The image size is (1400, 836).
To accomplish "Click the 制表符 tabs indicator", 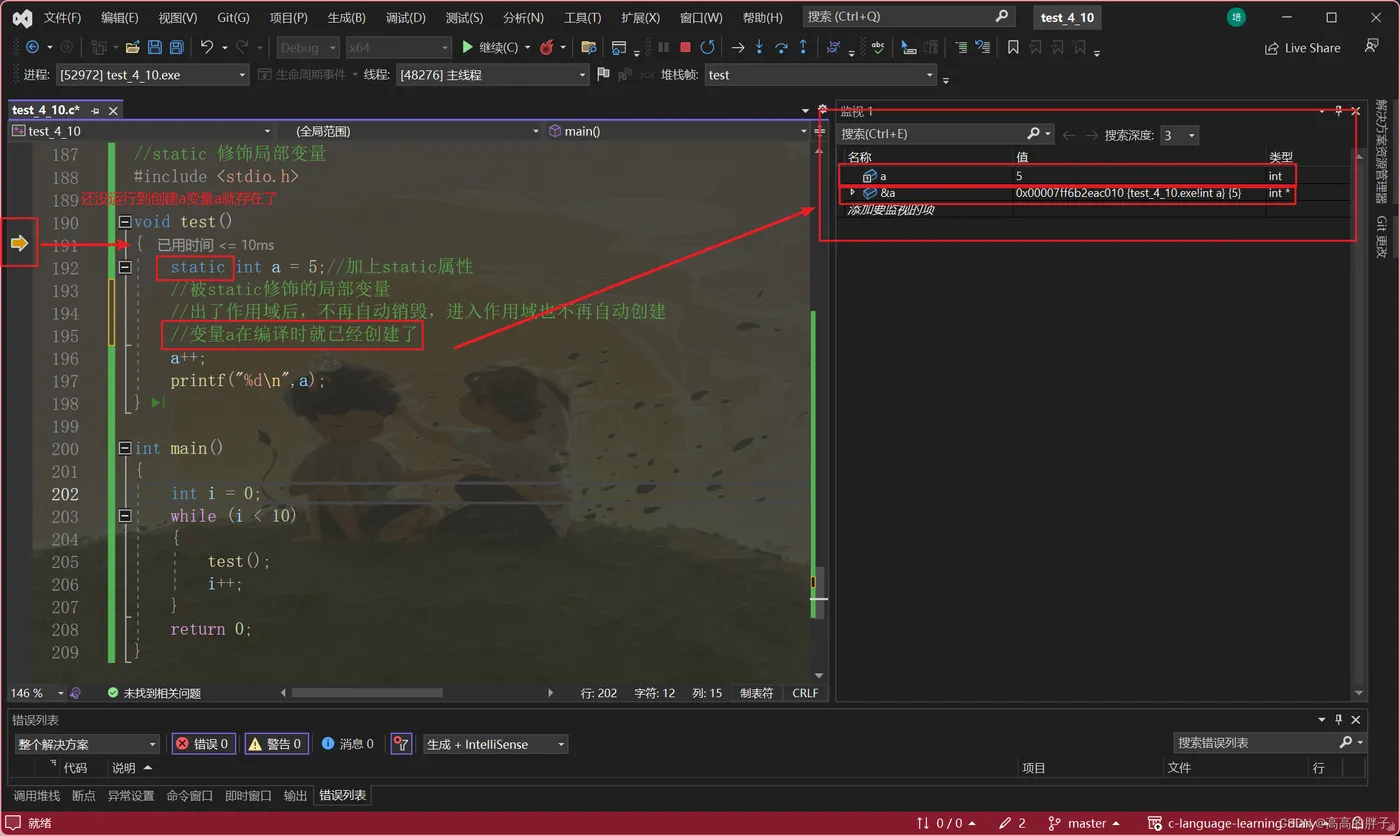I will [x=756, y=693].
